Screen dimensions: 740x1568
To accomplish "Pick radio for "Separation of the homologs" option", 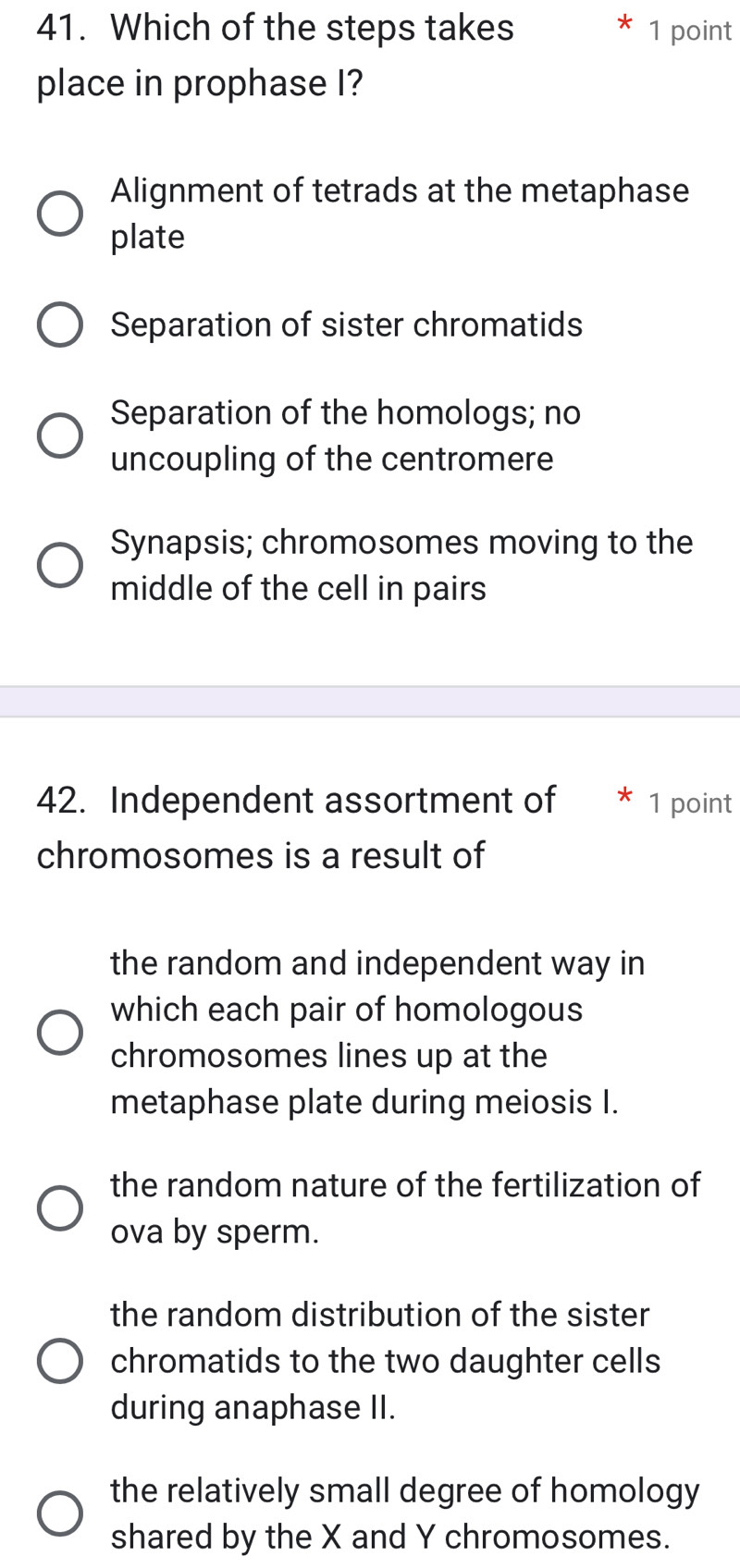I will pyautogui.click(x=60, y=436).
